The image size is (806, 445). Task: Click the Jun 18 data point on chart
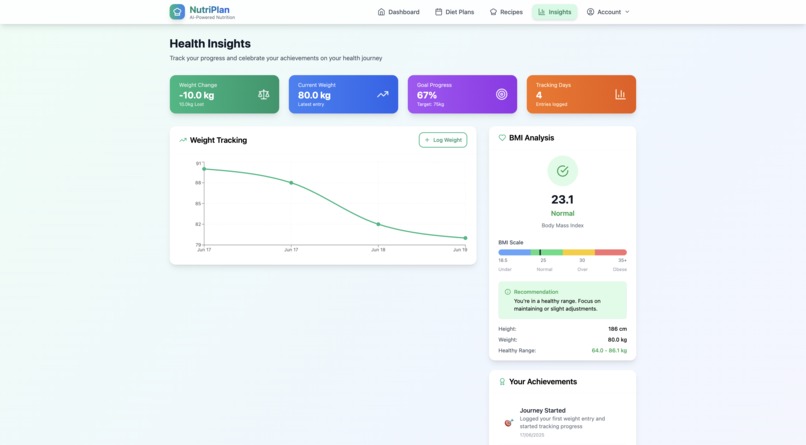pos(378,224)
